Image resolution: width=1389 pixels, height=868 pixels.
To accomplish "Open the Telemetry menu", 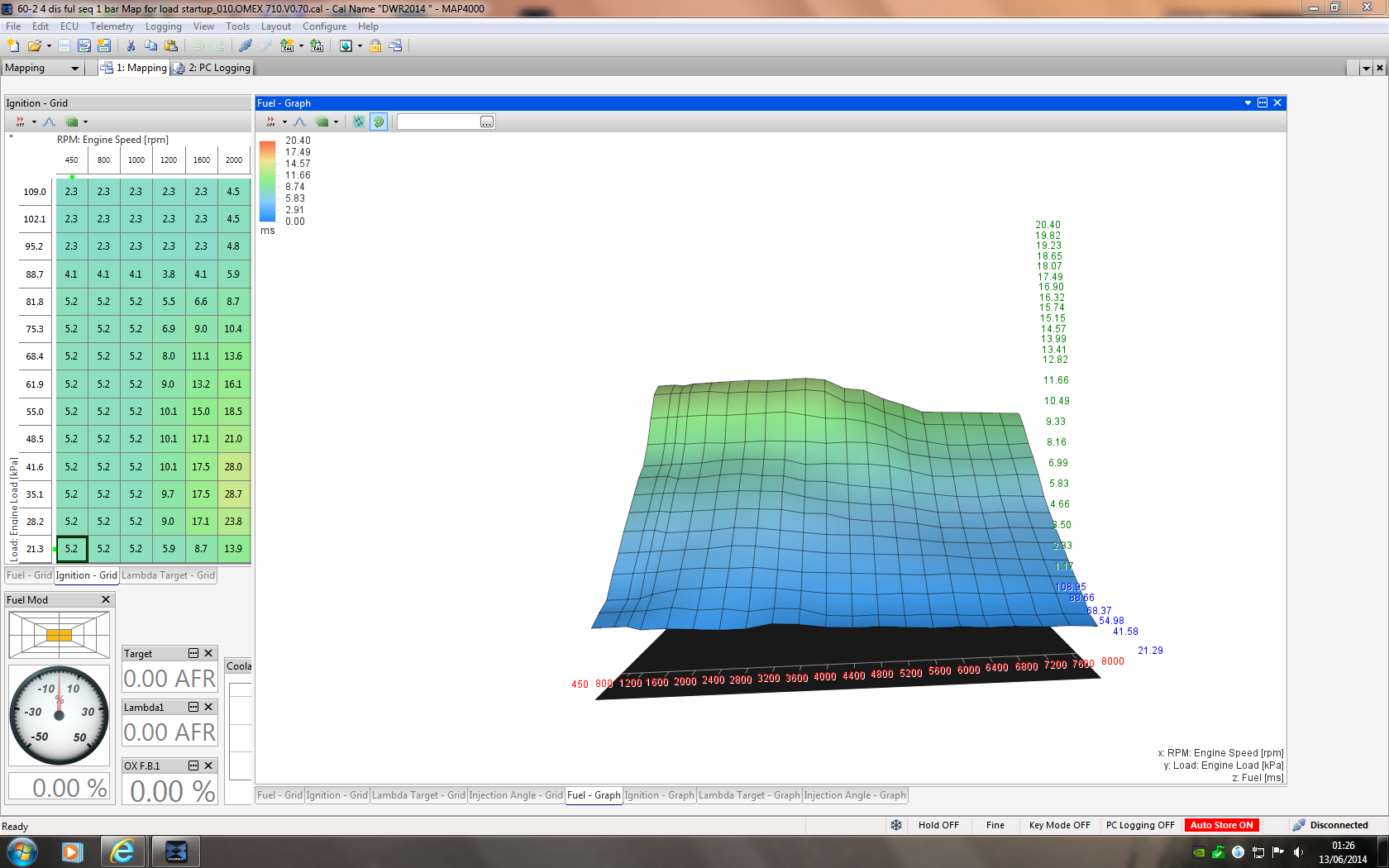I will pyautogui.click(x=112, y=26).
